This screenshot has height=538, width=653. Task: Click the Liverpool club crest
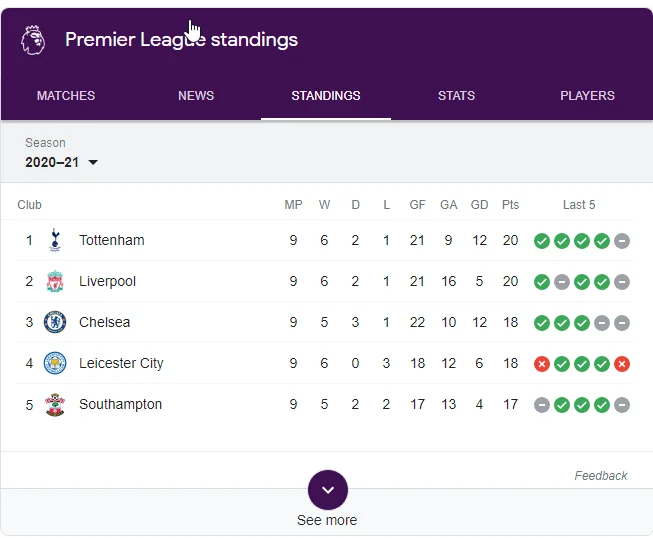pyautogui.click(x=55, y=281)
